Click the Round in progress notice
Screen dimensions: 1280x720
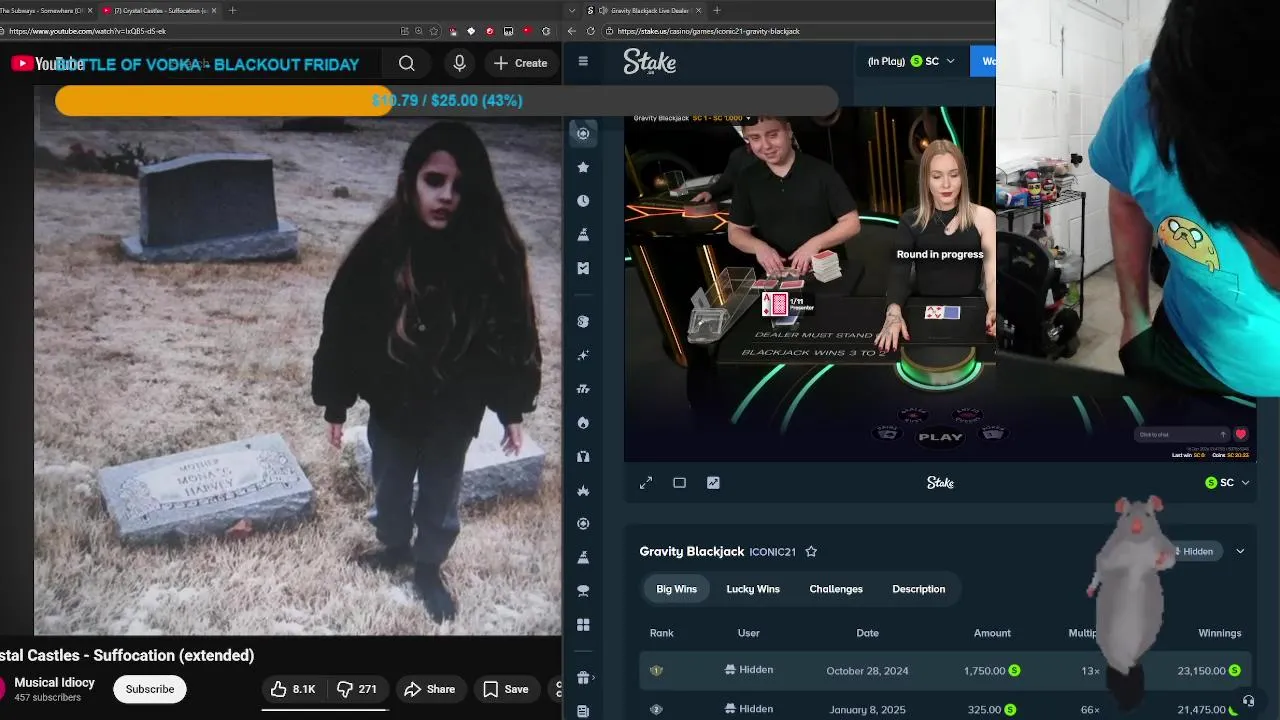pos(940,254)
